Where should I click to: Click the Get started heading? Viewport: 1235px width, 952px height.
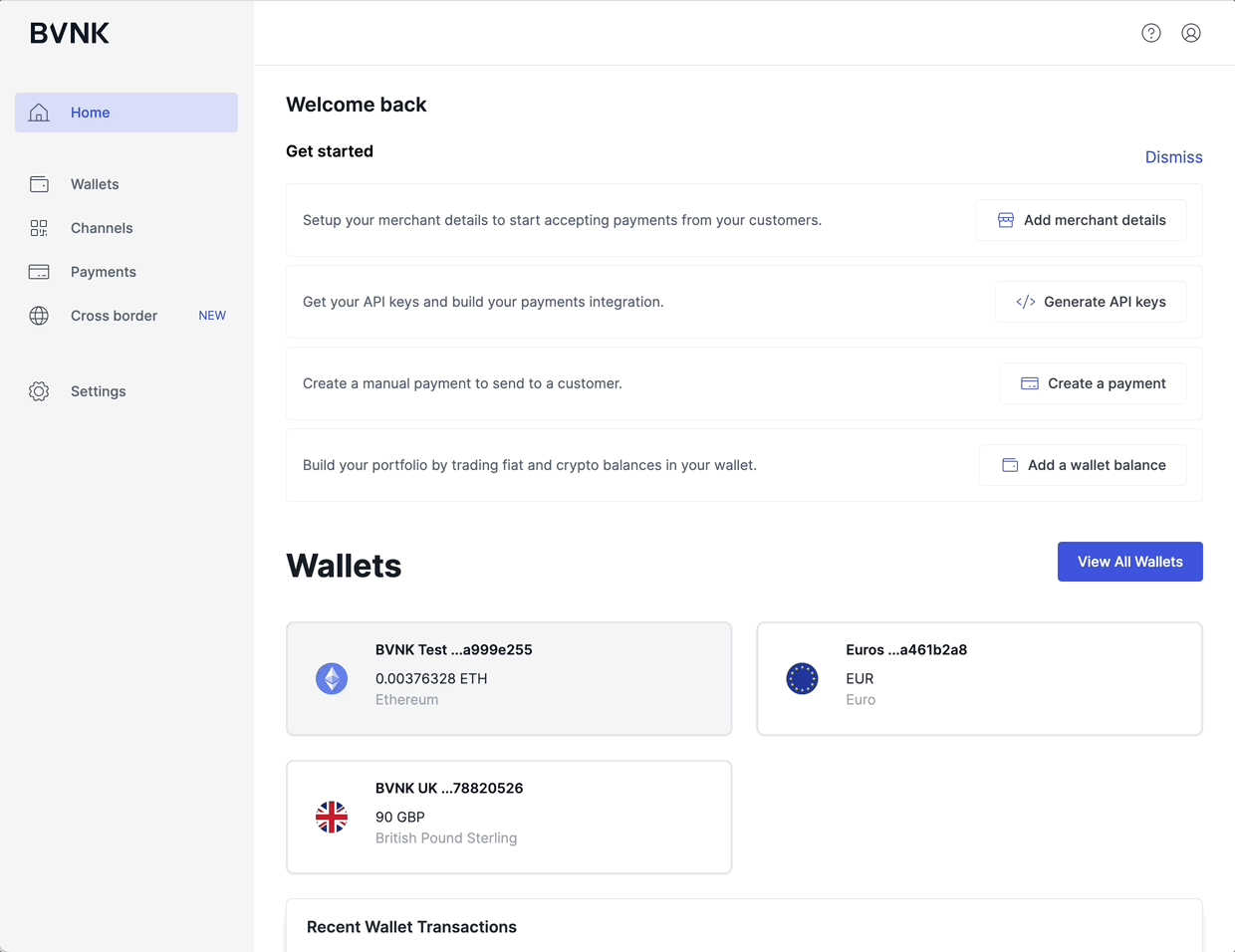(330, 151)
